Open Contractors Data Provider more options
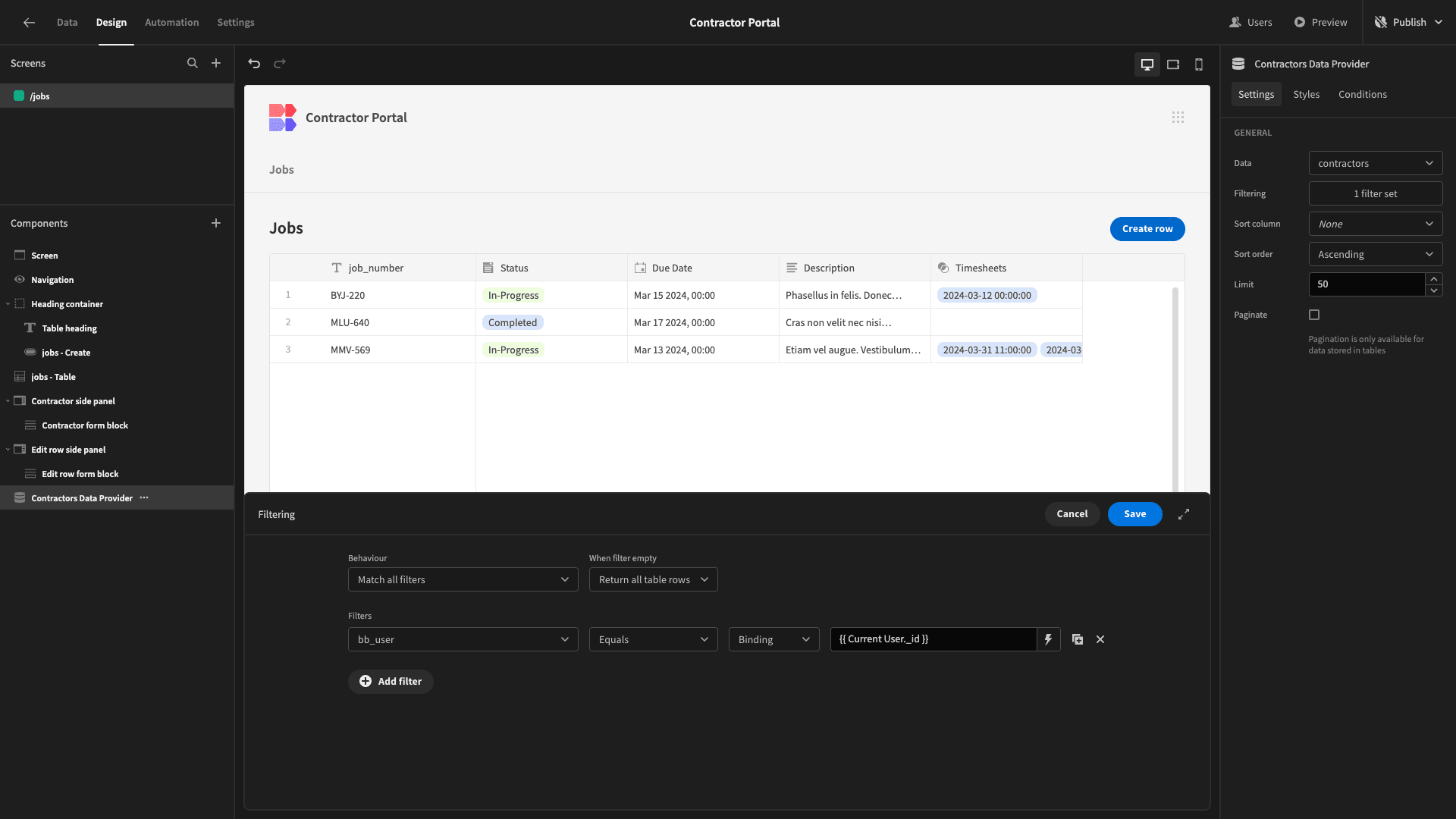Screen dimensions: 1456x819 (144, 498)
